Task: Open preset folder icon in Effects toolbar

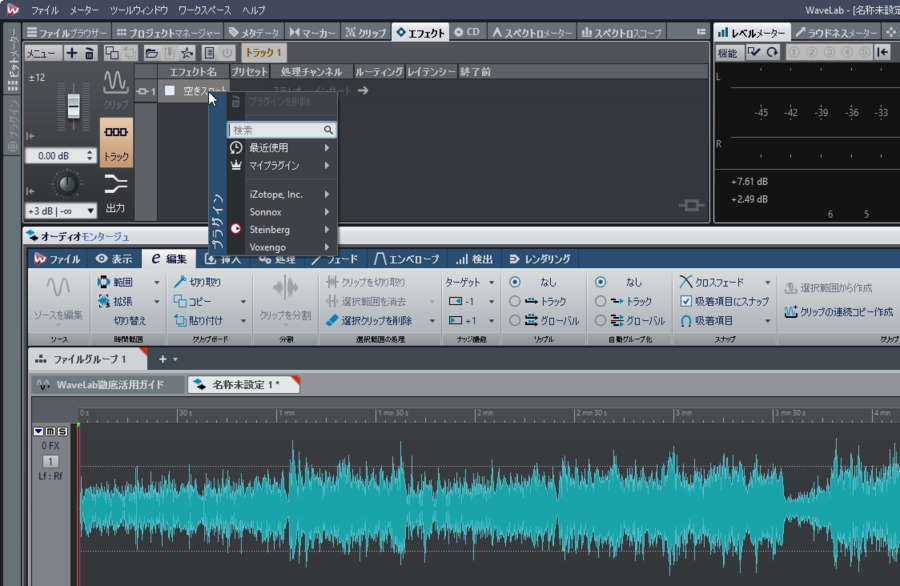Action: click(x=152, y=53)
